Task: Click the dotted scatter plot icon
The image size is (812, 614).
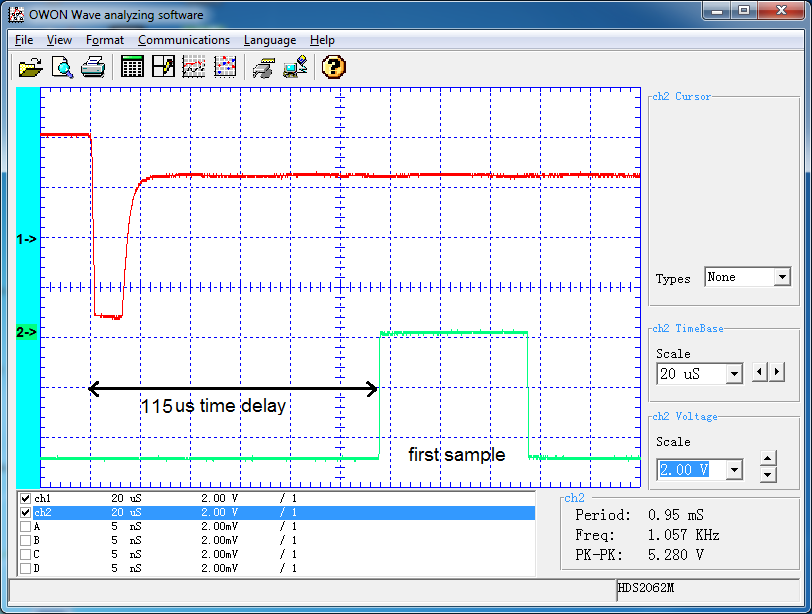Action: [226, 67]
